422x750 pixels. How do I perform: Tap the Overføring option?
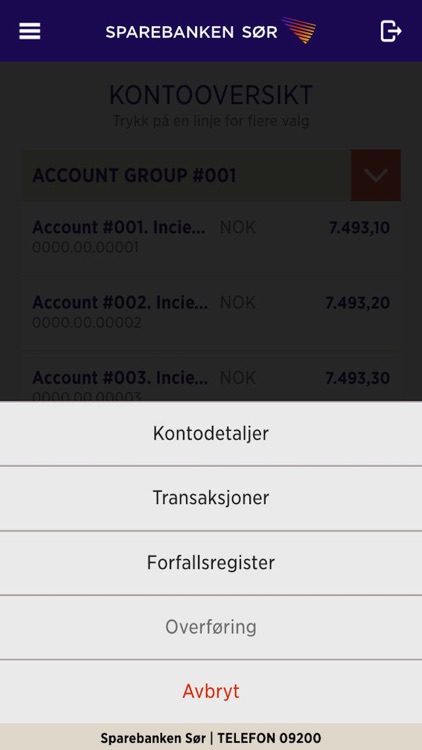pos(211,627)
